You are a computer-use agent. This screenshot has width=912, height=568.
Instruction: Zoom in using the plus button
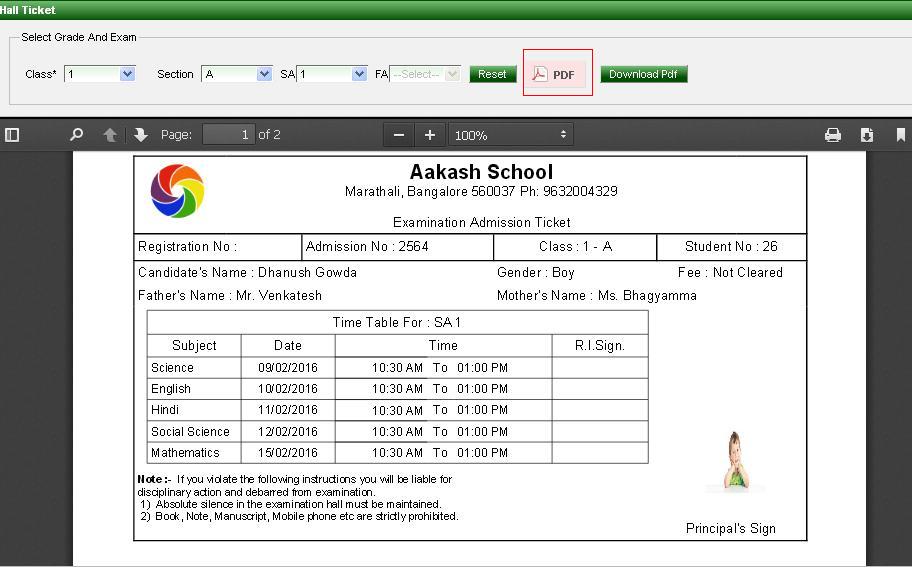point(430,135)
